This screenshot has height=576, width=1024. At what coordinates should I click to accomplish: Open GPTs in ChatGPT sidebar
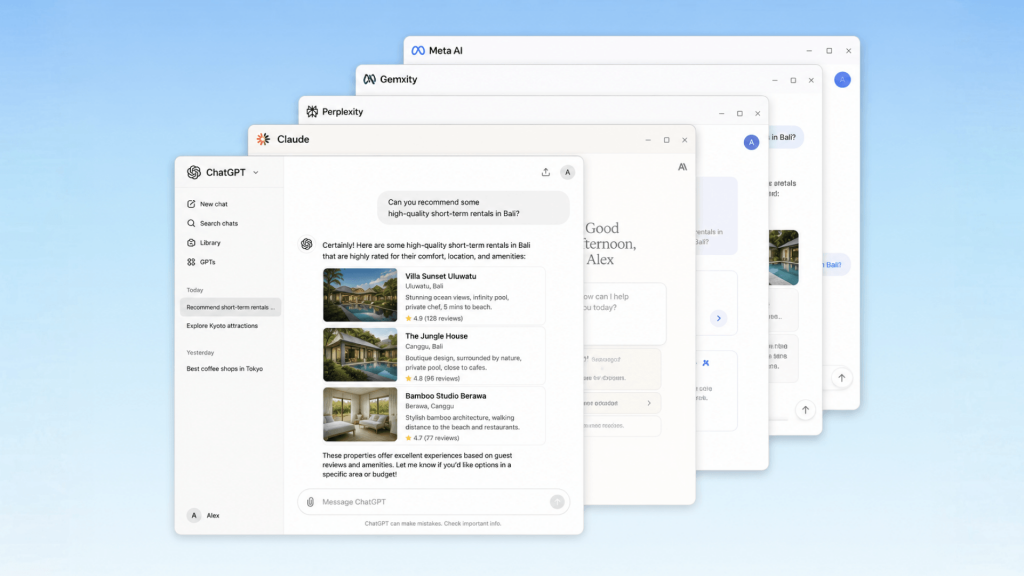(201, 262)
